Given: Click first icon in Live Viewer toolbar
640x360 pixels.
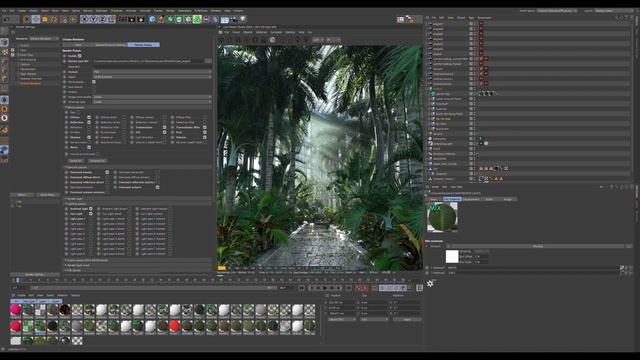Looking at the screenshot, I should [222, 40].
